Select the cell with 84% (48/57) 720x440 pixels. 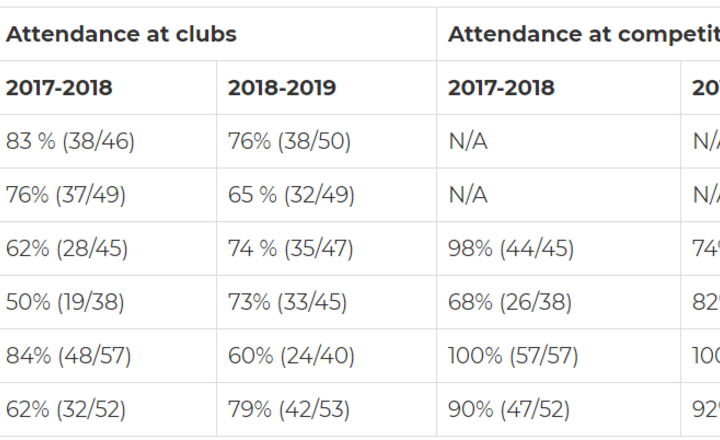[x=68, y=356]
